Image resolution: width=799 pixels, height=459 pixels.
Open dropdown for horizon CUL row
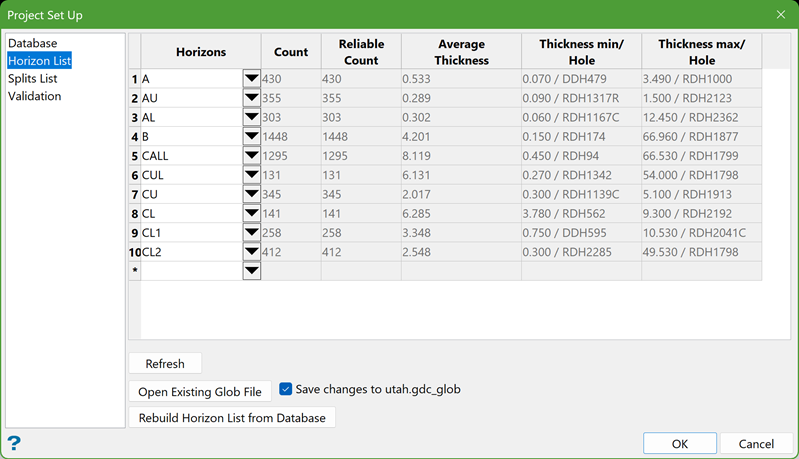(x=252, y=175)
